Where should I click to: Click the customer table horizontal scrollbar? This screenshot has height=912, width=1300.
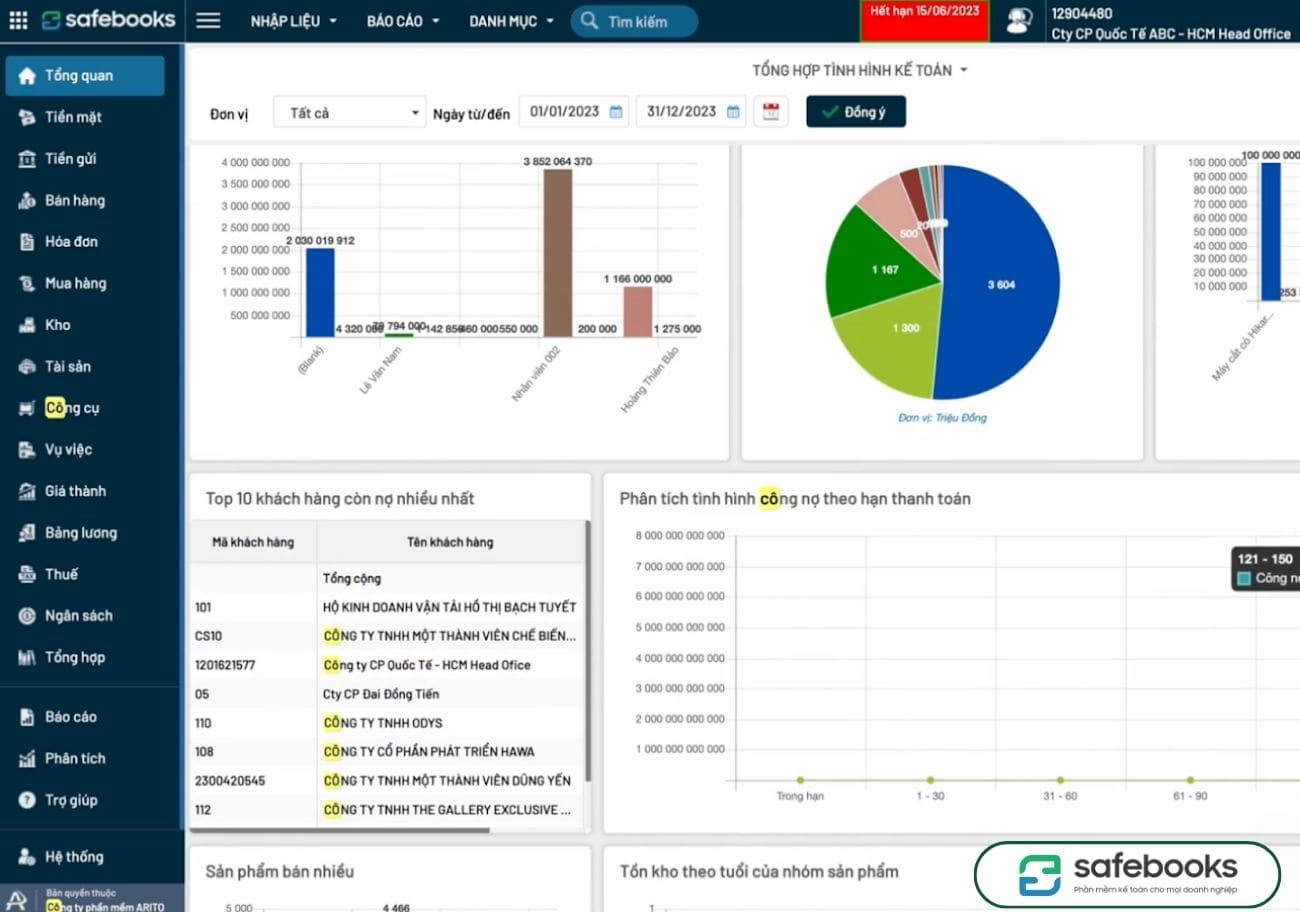pos(340,829)
